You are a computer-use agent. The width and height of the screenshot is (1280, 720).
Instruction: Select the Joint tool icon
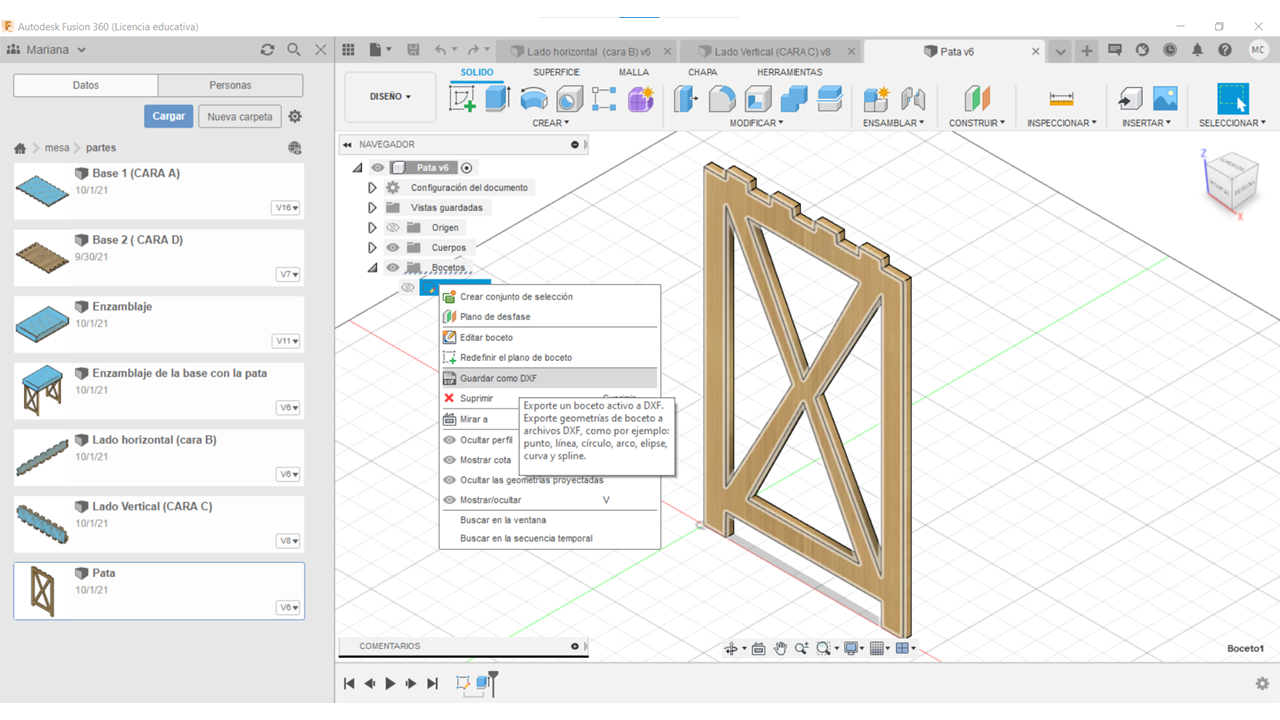pyautogui.click(x=912, y=99)
